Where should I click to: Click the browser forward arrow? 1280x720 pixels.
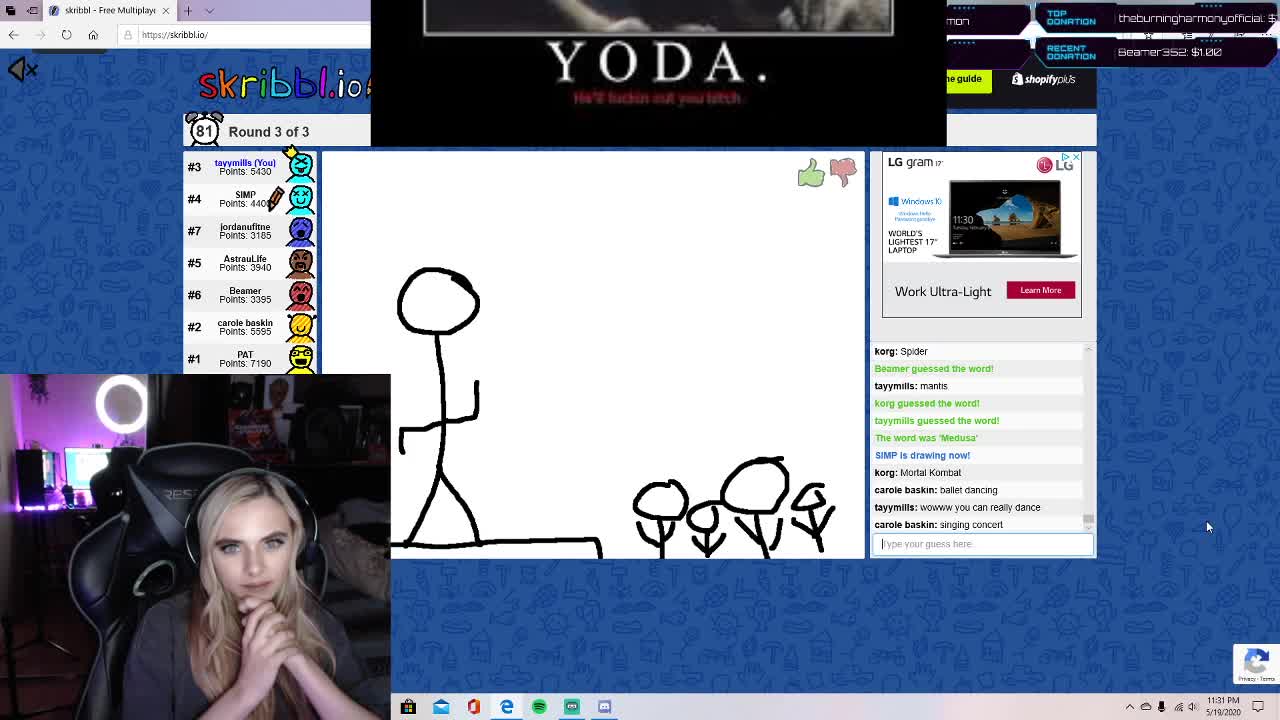point(40,35)
